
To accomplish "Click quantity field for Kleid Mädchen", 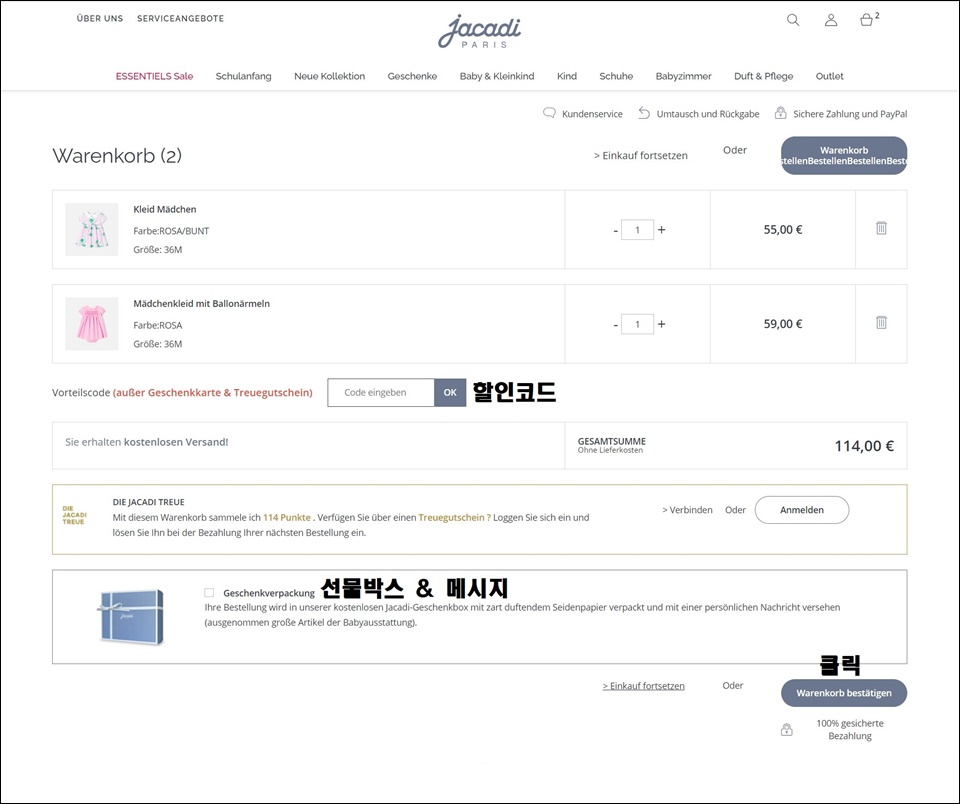I will click(x=637, y=230).
